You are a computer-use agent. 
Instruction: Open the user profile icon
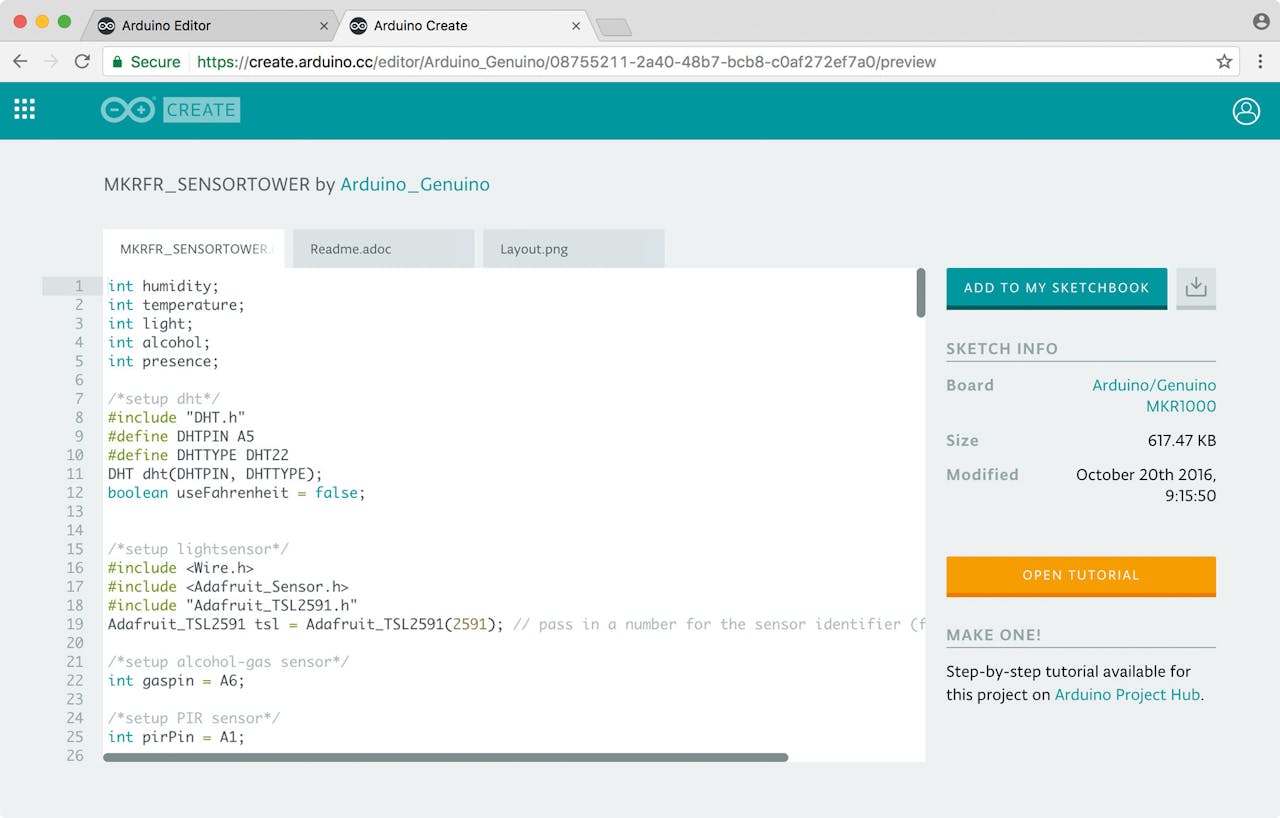[x=1246, y=111]
